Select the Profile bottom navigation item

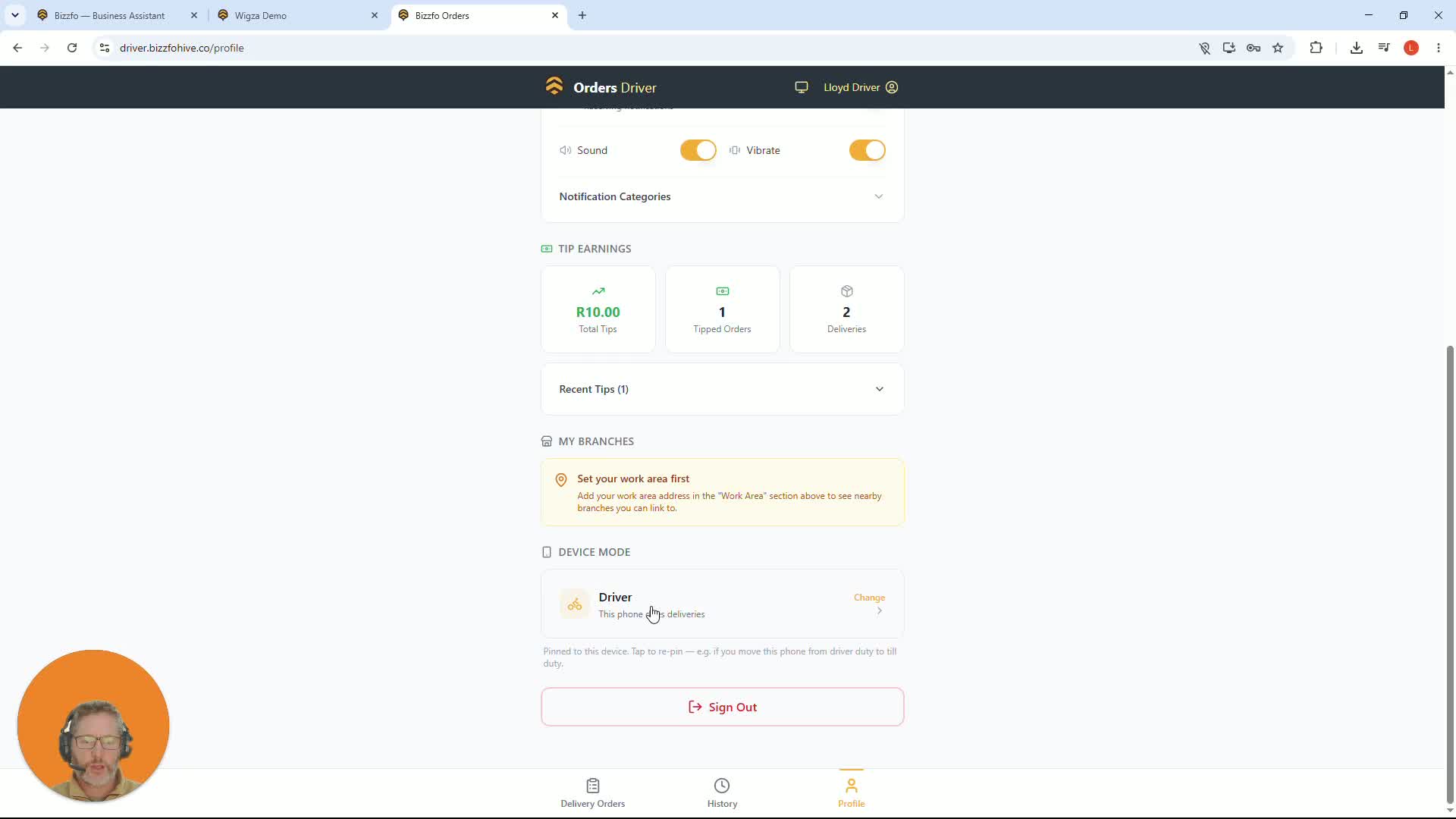851,792
